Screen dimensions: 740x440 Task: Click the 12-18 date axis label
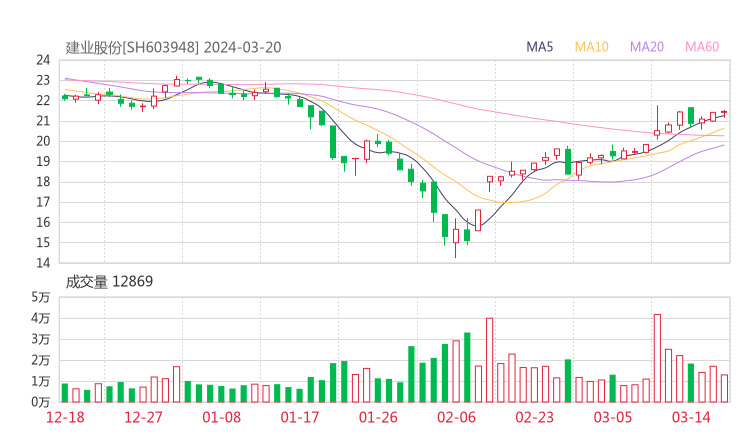coord(65,417)
